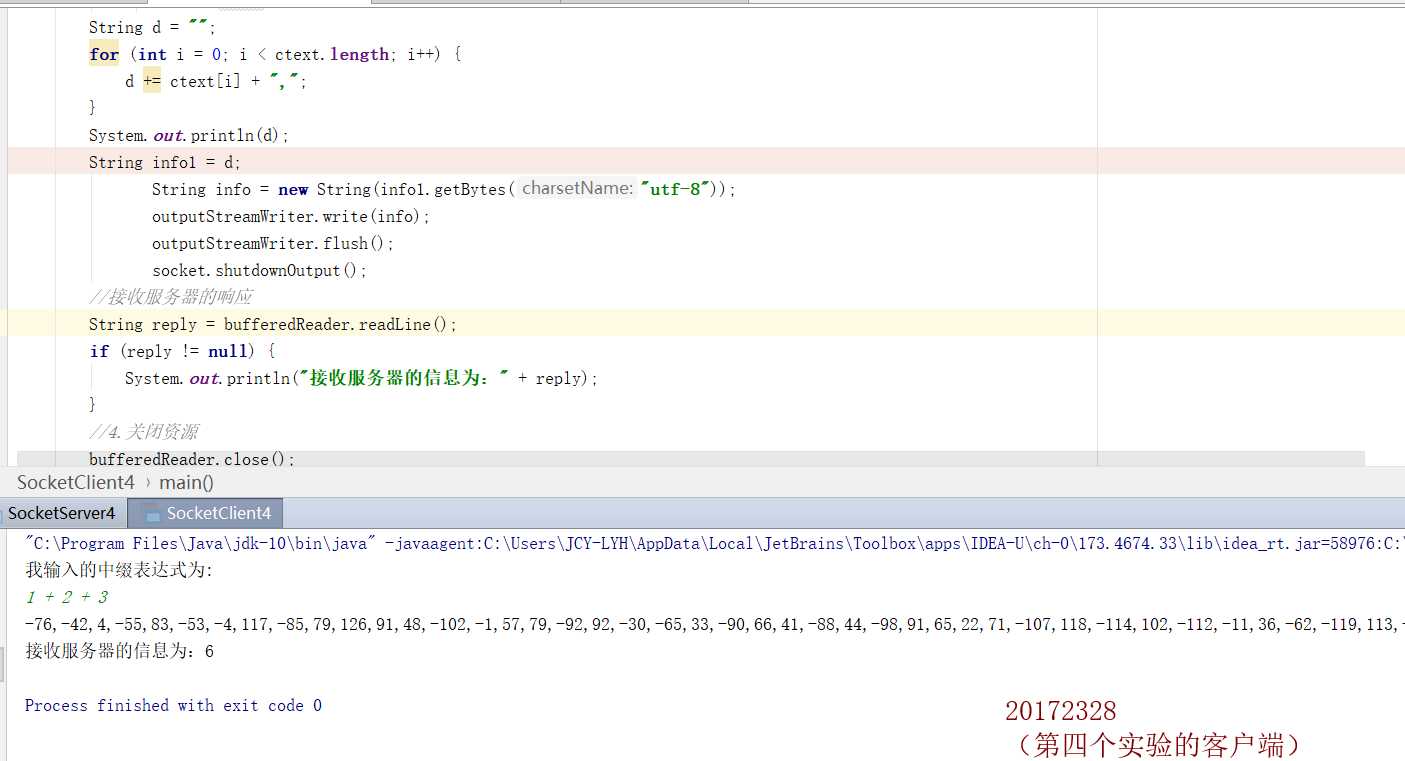Place cursor on the for loop line
The image size is (1405, 761).
[x=275, y=55]
